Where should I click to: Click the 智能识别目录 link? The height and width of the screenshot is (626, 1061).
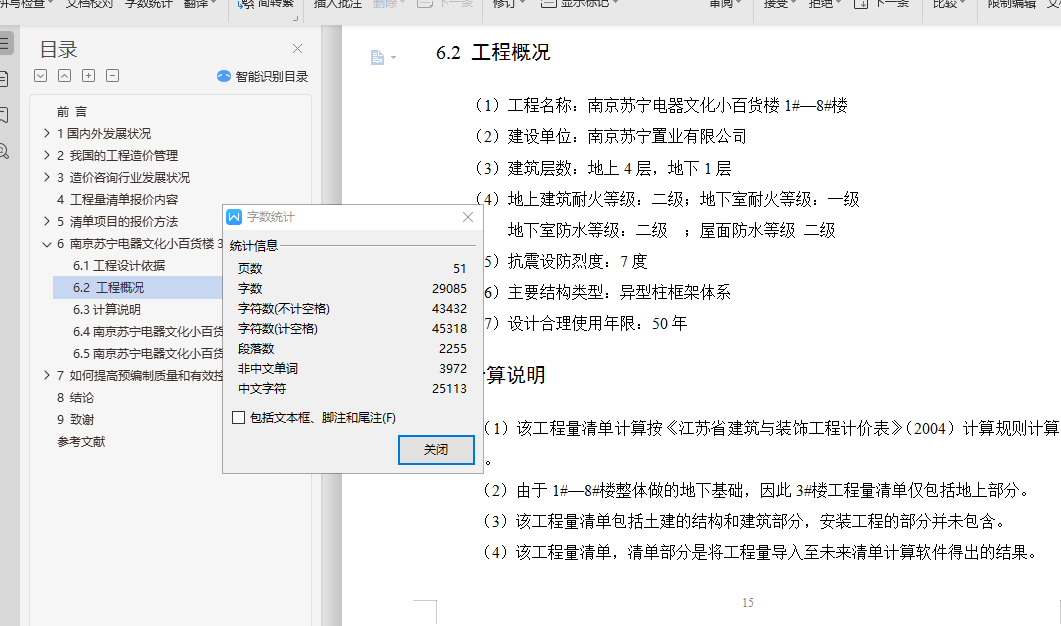[x=263, y=76]
